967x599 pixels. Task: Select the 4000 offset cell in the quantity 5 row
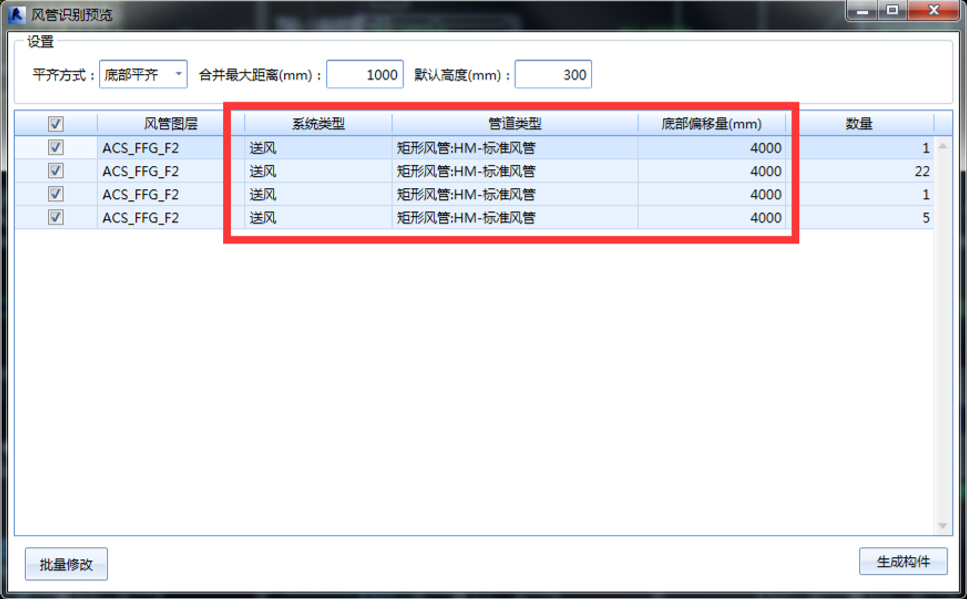712,218
